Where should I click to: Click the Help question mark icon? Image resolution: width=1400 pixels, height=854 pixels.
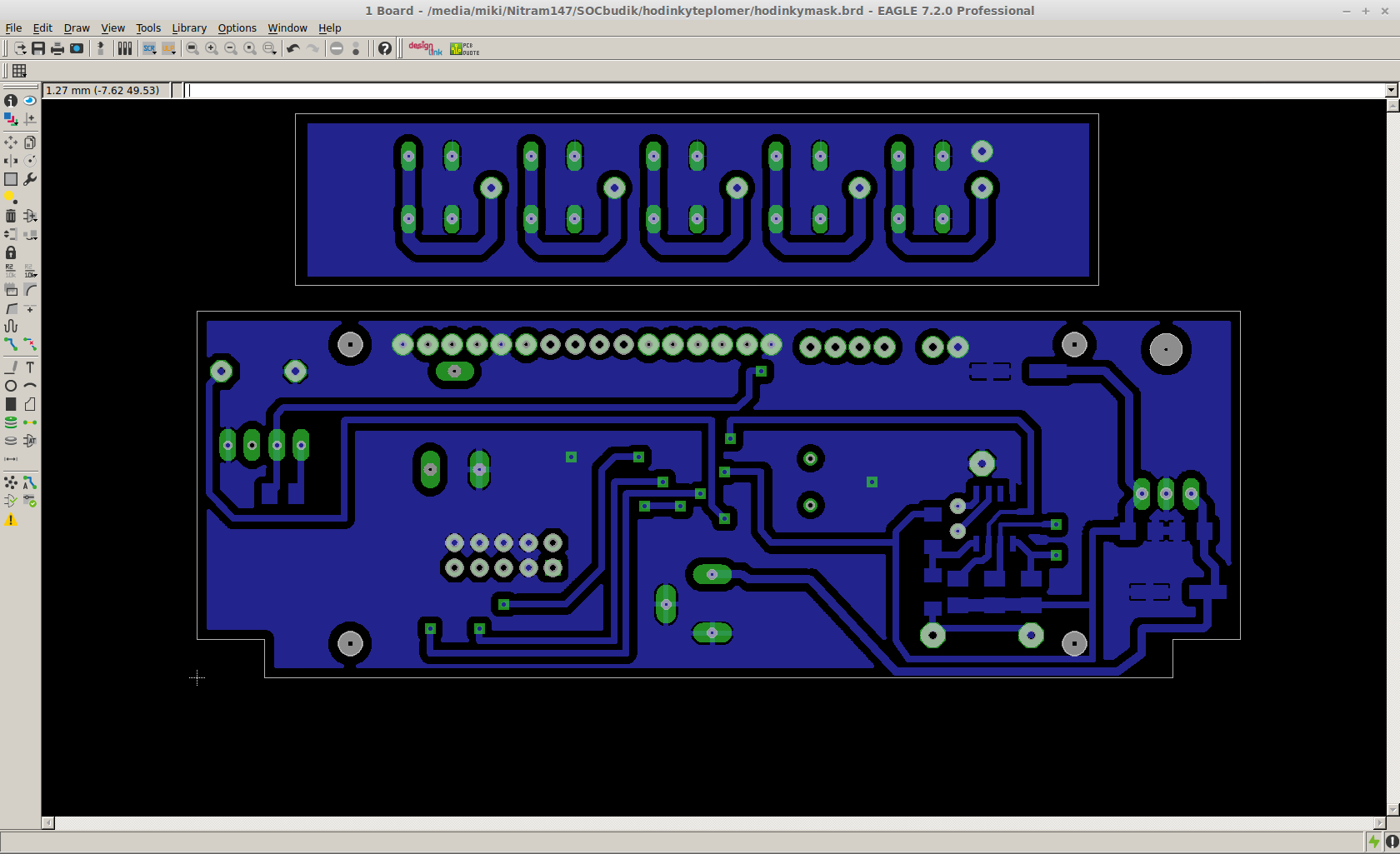point(384,48)
